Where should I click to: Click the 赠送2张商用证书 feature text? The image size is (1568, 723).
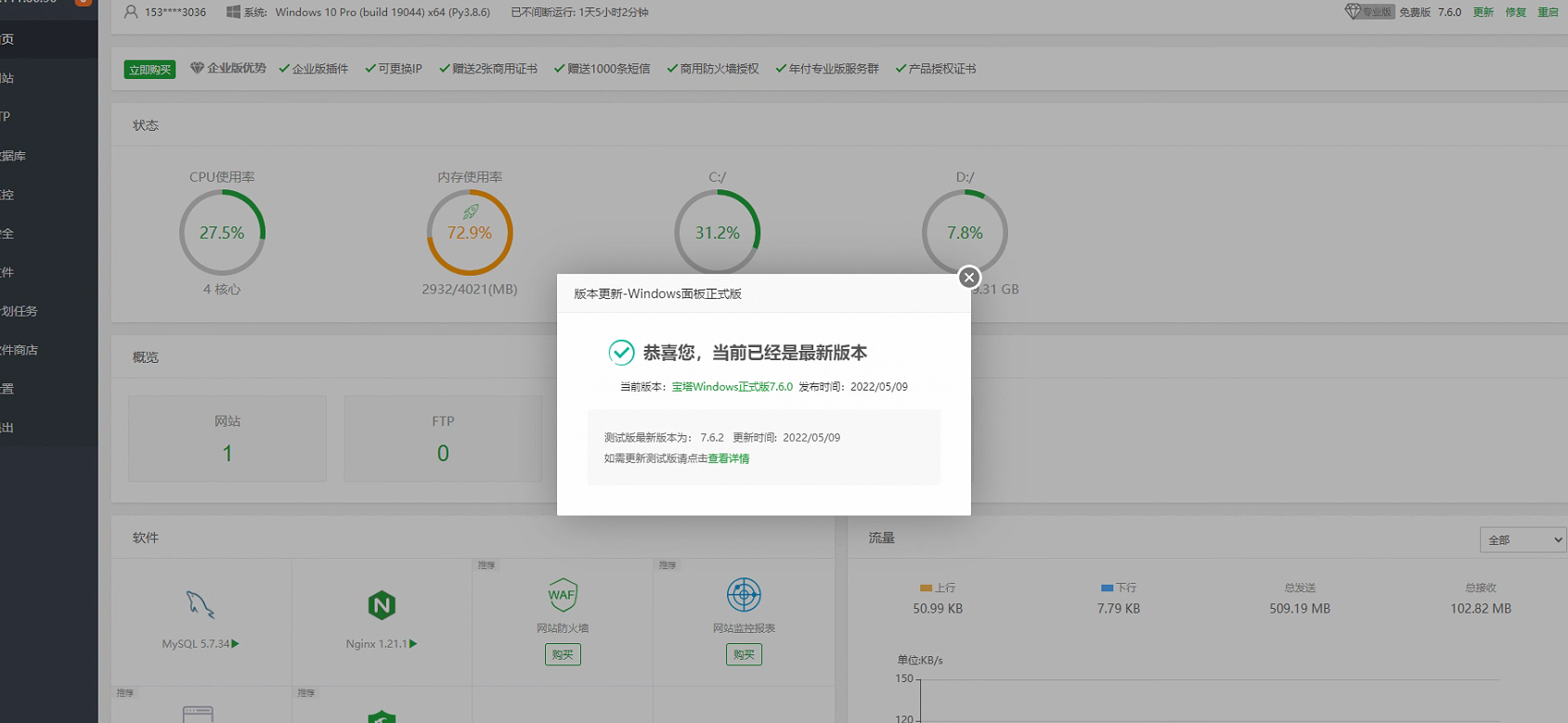(x=495, y=69)
